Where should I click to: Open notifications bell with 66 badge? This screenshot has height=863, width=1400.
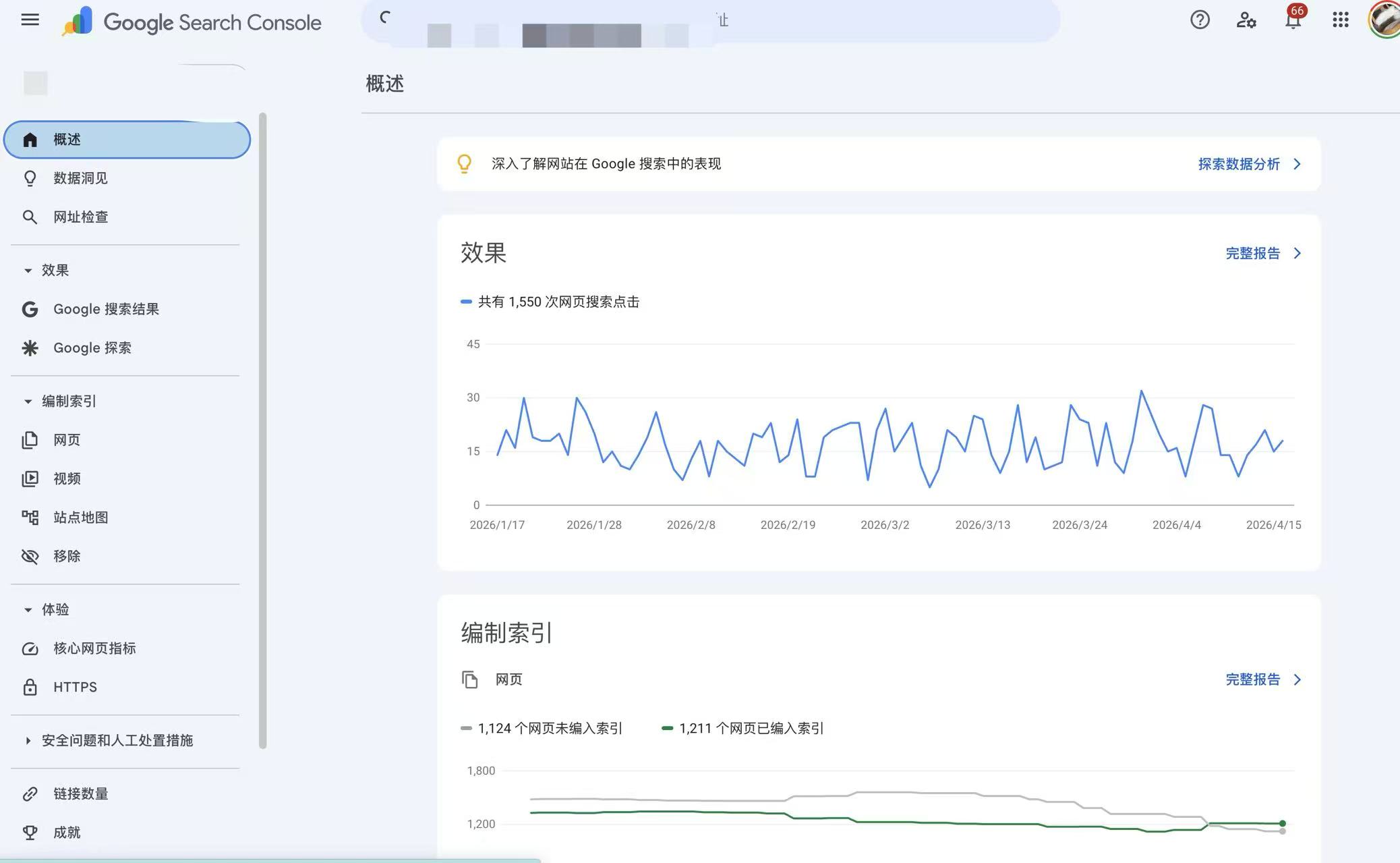click(1293, 20)
